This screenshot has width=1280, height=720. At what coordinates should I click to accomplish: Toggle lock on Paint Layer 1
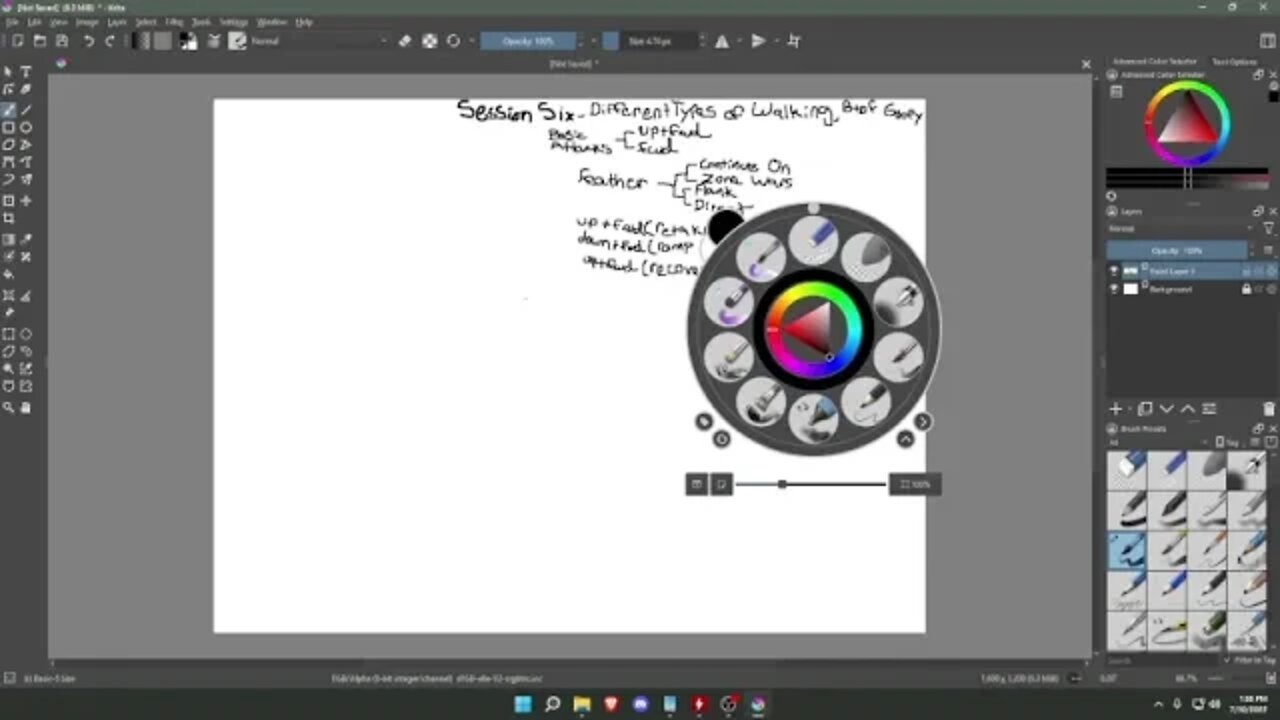point(1246,271)
